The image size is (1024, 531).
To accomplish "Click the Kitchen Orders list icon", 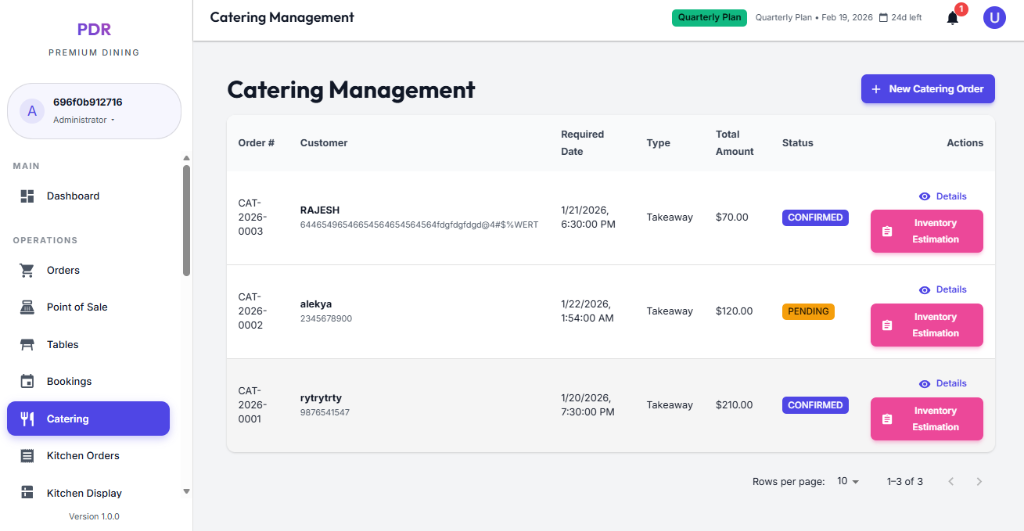I will point(28,455).
